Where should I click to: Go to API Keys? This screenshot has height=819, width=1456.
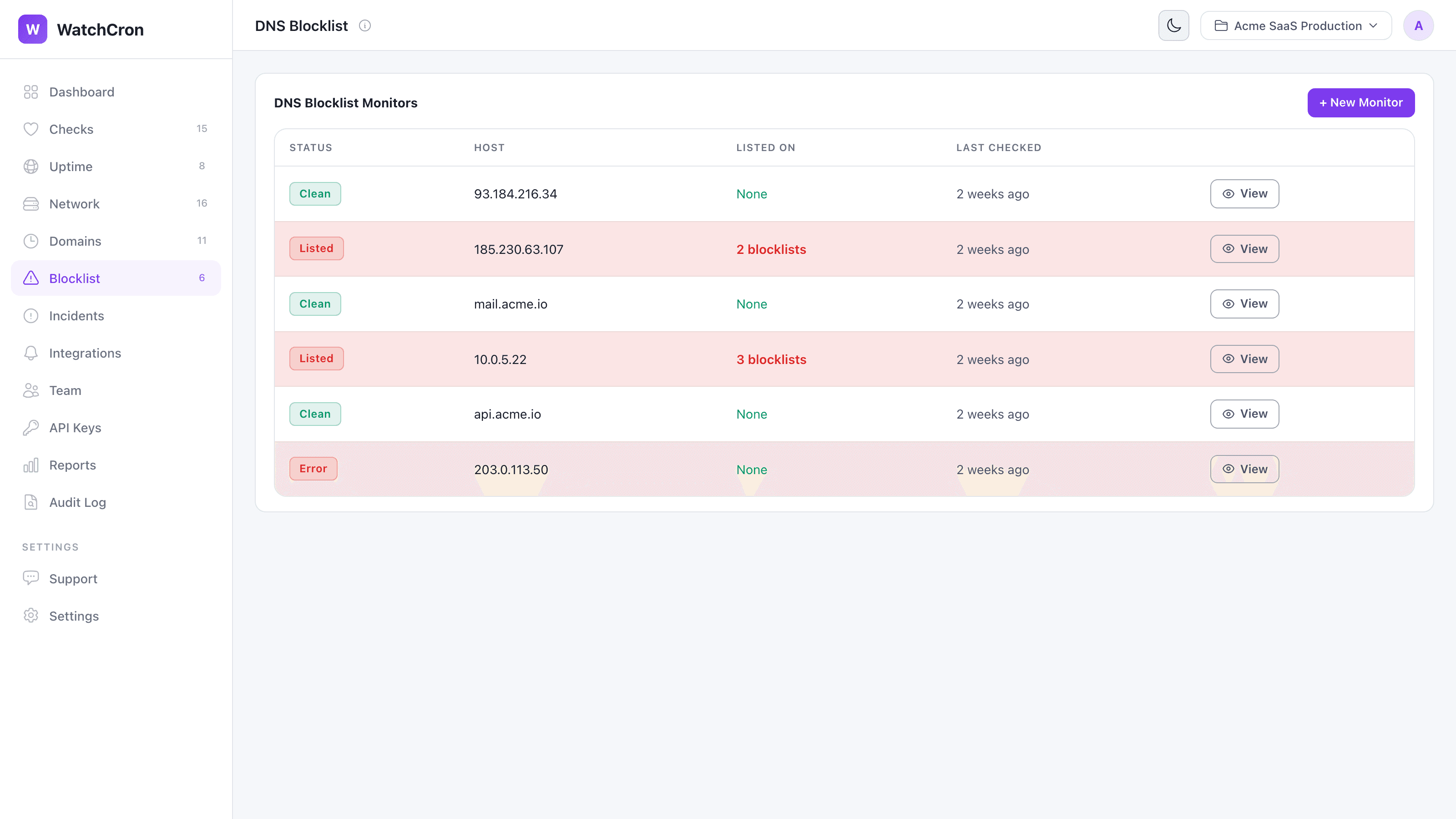click(x=116, y=428)
